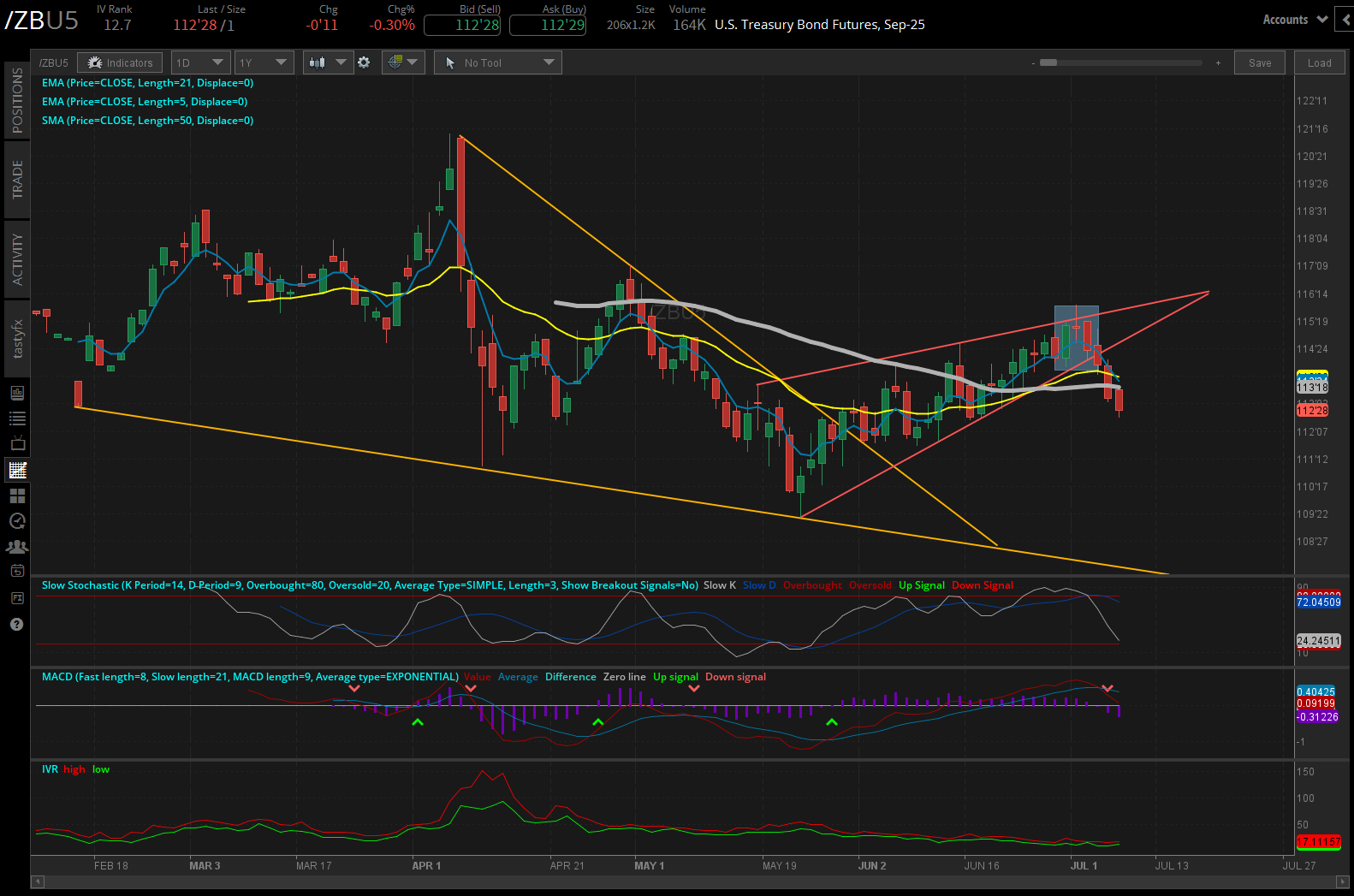This screenshot has height=896, width=1354.
Task: Open the four-square dashboard sidebar icon
Action: [17, 495]
